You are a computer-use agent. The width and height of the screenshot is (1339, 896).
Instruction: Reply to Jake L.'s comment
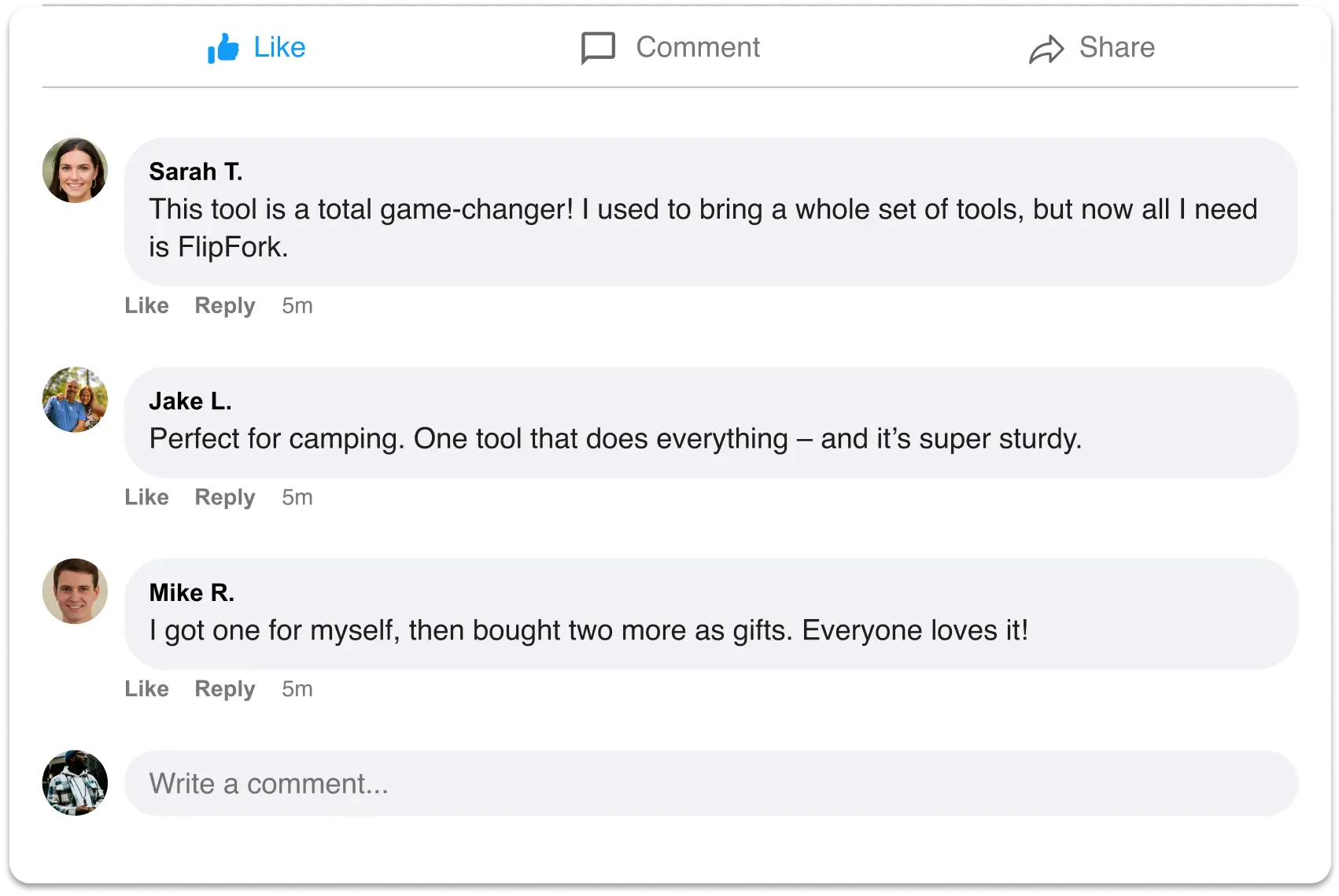tap(225, 498)
